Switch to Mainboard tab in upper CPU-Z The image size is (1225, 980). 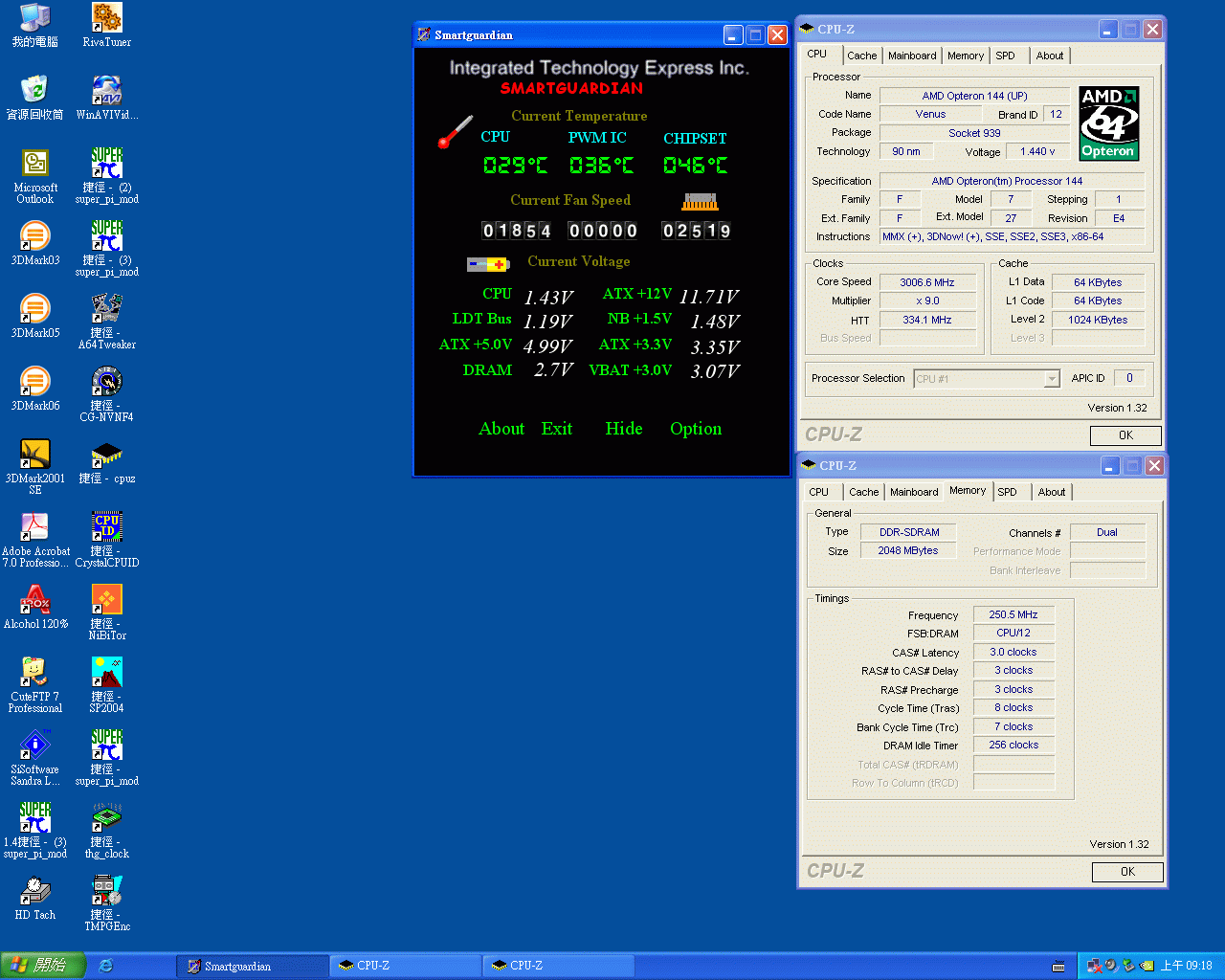pyautogui.click(x=912, y=56)
